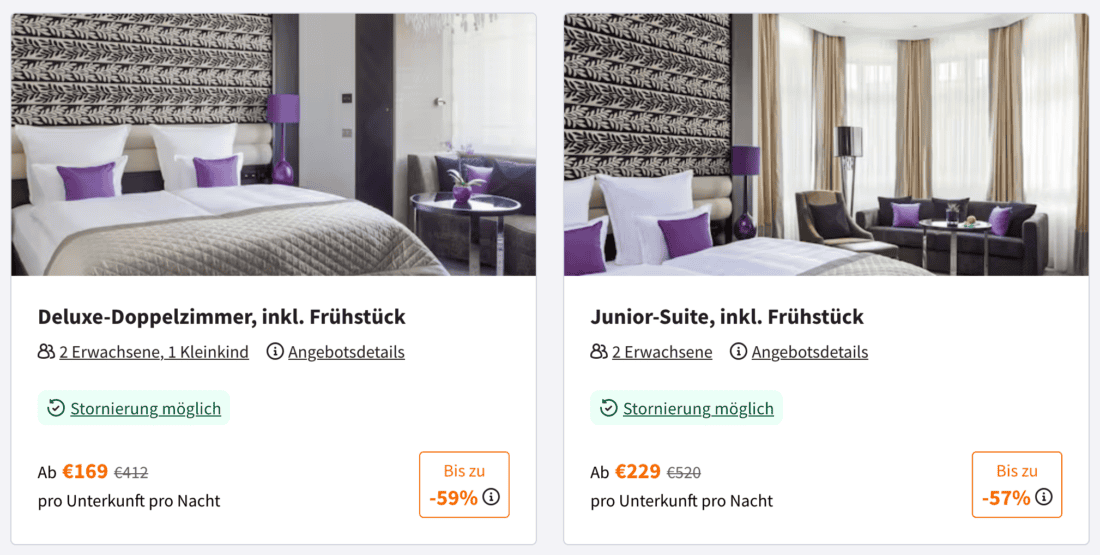This screenshot has width=1100, height=555.
Task: Click info icon beside Junior-Suite Angebotsdetails
Action: (738, 352)
